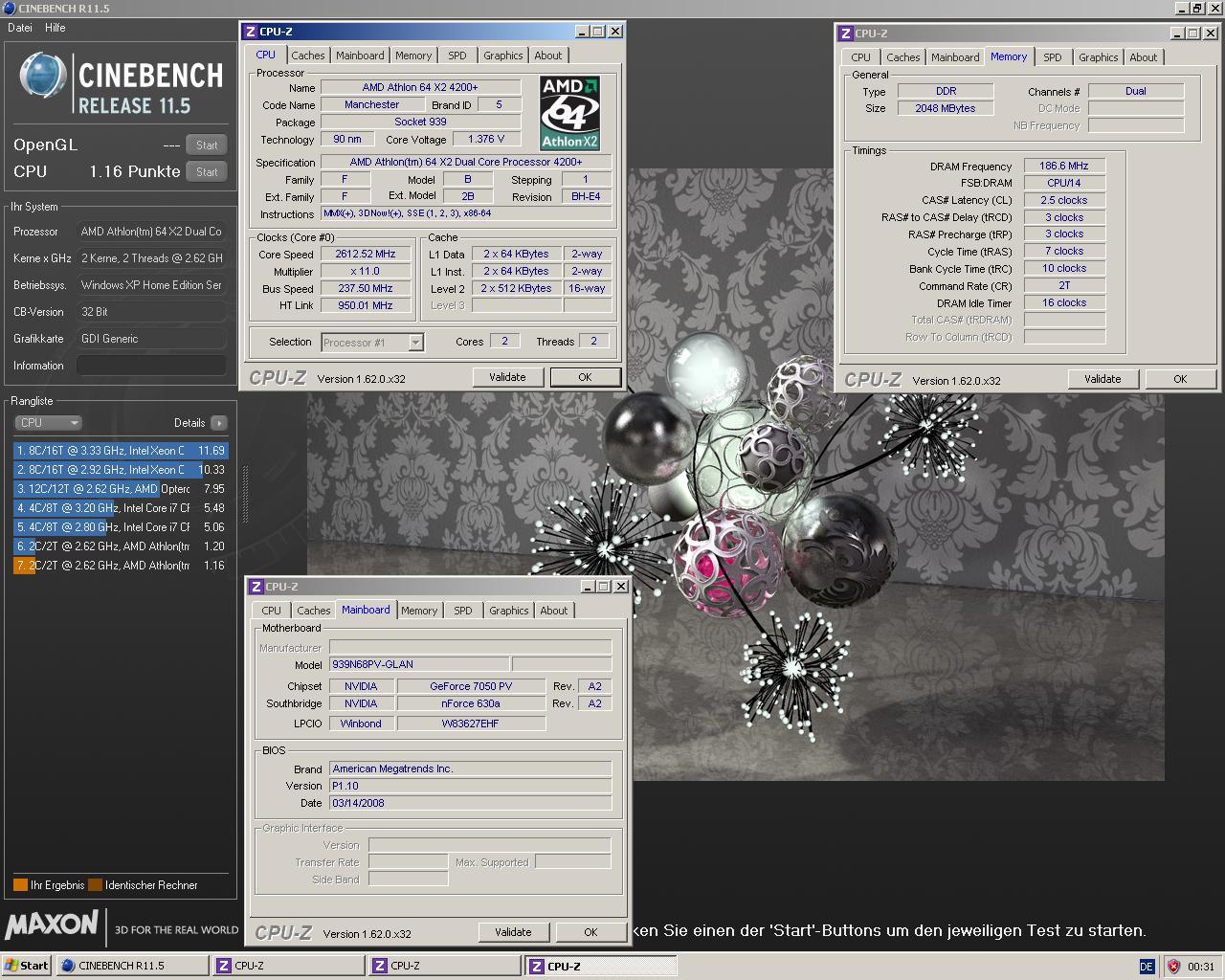Click the system tray clock 00:31
The image size is (1225, 980).
pos(1201,967)
